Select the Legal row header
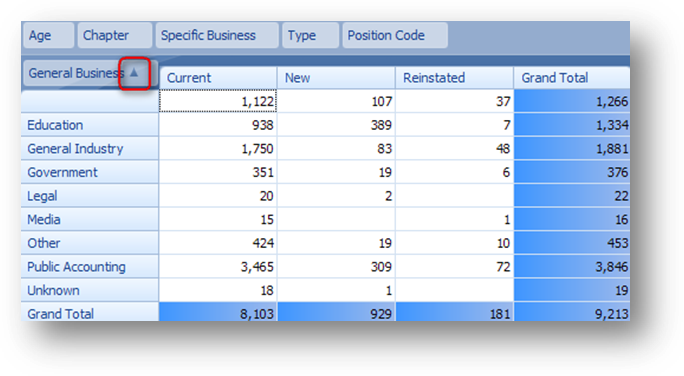684x376 pixels. point(90,196)
